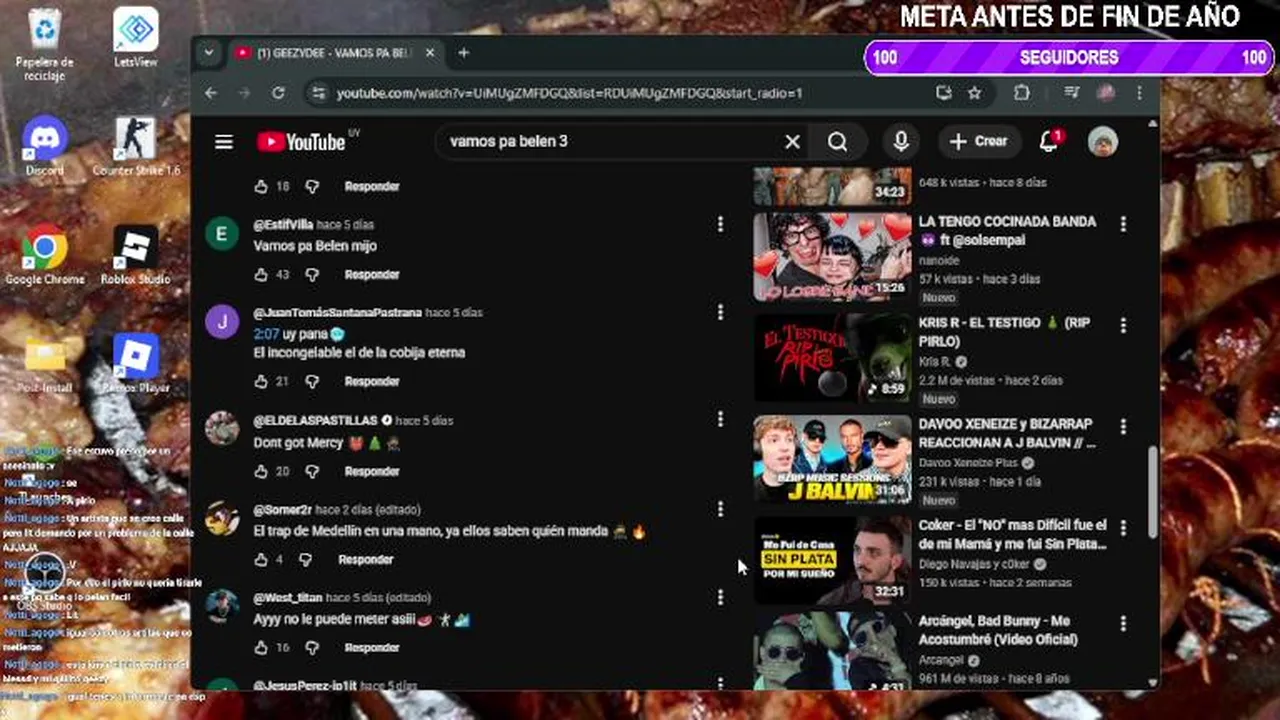Screen dimensions: 1280x720
Task: Open options menu for @ELDELASPASTILLAS comment
Action: pos(720,420)
